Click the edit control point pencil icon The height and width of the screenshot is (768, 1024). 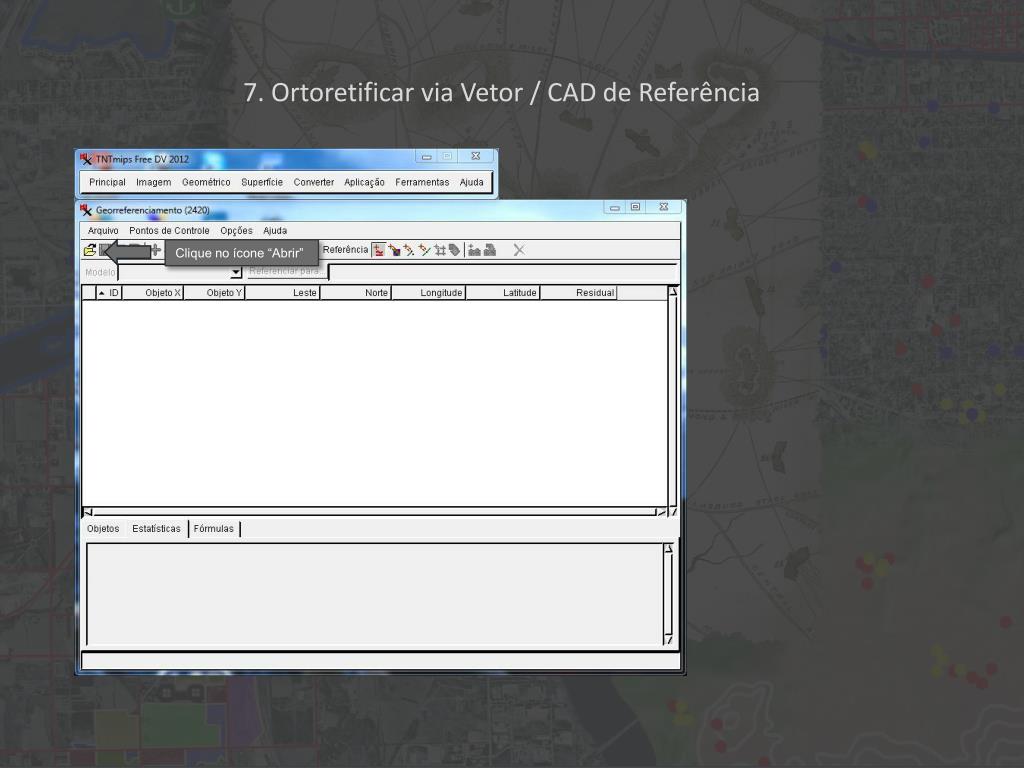(409, 250)
